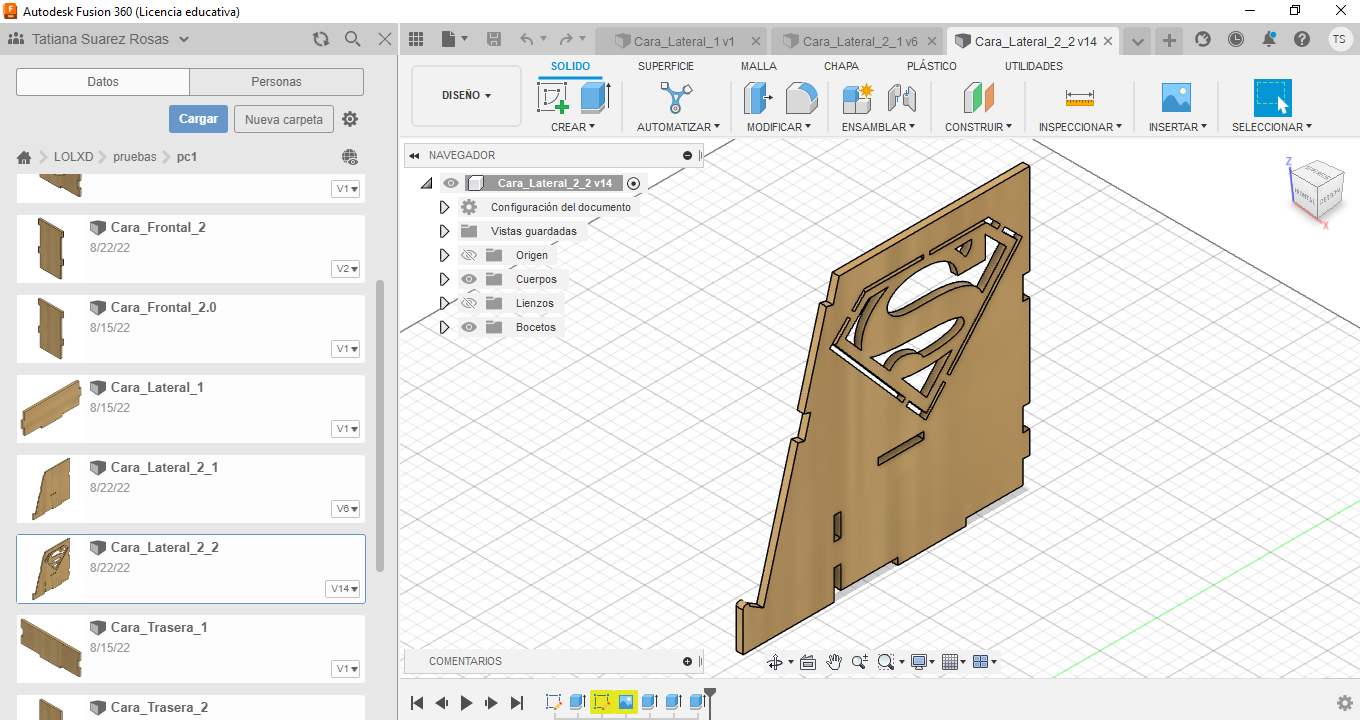Screen dimensions: 1360x720
Task: Activate the Orbit tool in the view bar
Action: (x=776, y=661)
